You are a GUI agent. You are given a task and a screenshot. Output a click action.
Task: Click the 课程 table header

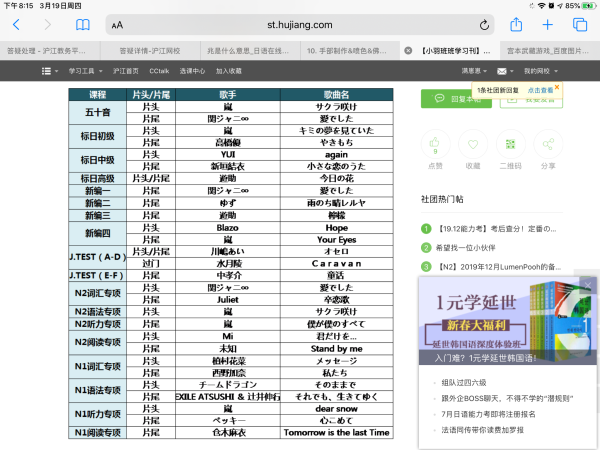[98, 95]
